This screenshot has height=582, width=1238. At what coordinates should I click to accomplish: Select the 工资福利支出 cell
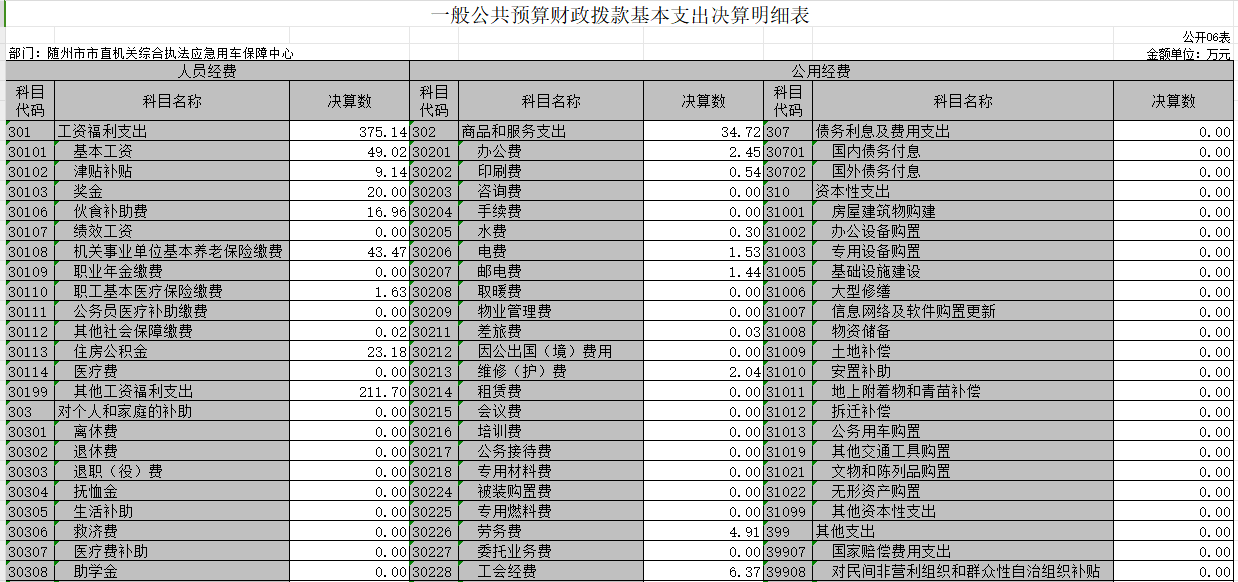point(172,131)
